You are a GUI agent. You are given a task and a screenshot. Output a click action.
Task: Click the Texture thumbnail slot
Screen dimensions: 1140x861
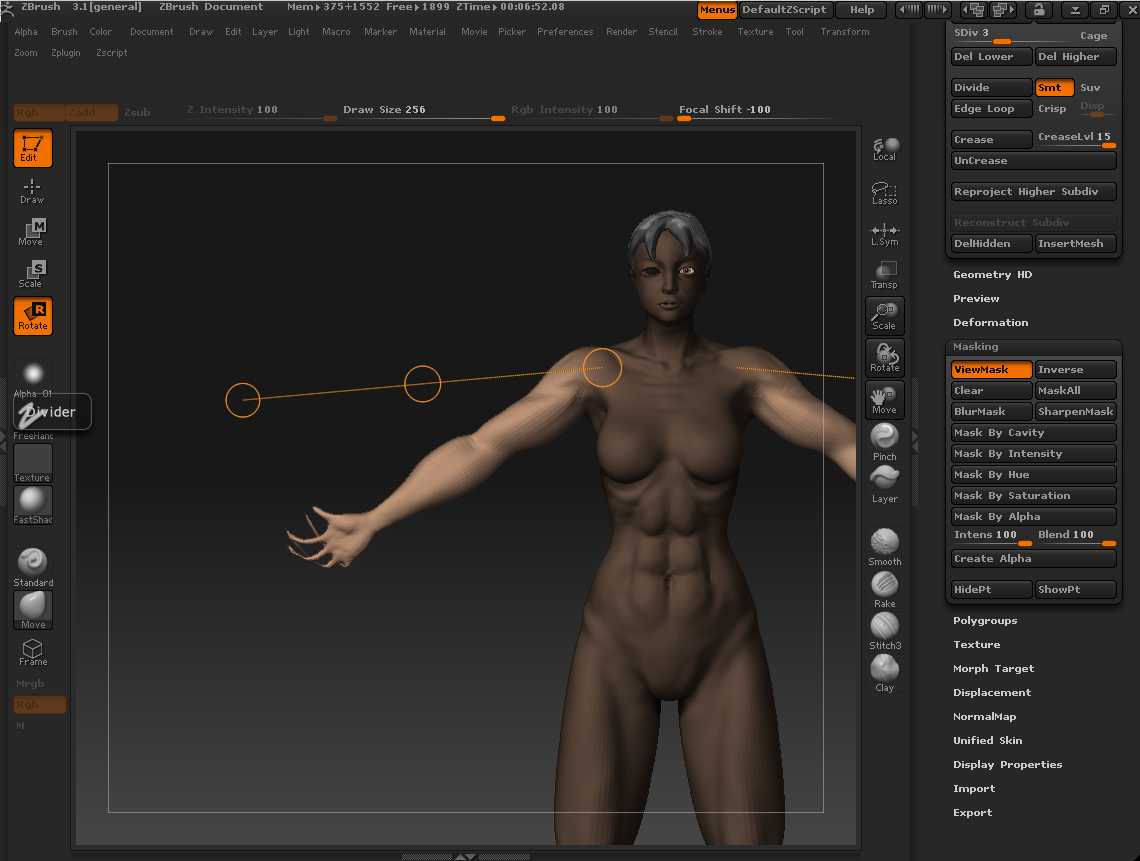click(x=32, y=463)
